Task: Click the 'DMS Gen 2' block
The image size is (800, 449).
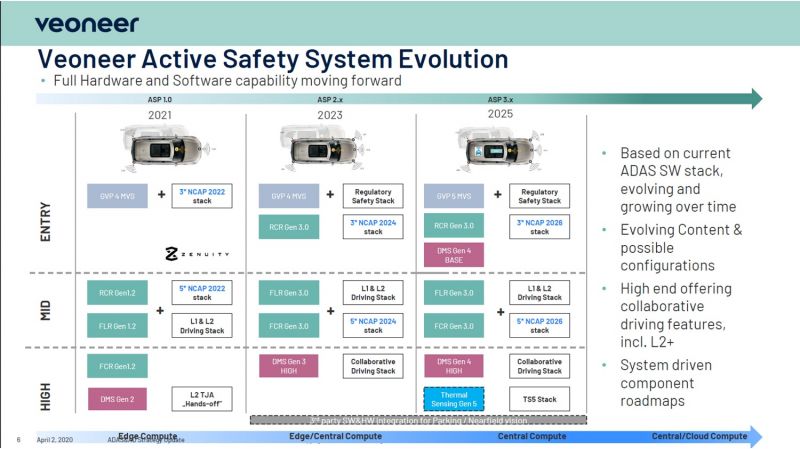Action: [117, 399]
